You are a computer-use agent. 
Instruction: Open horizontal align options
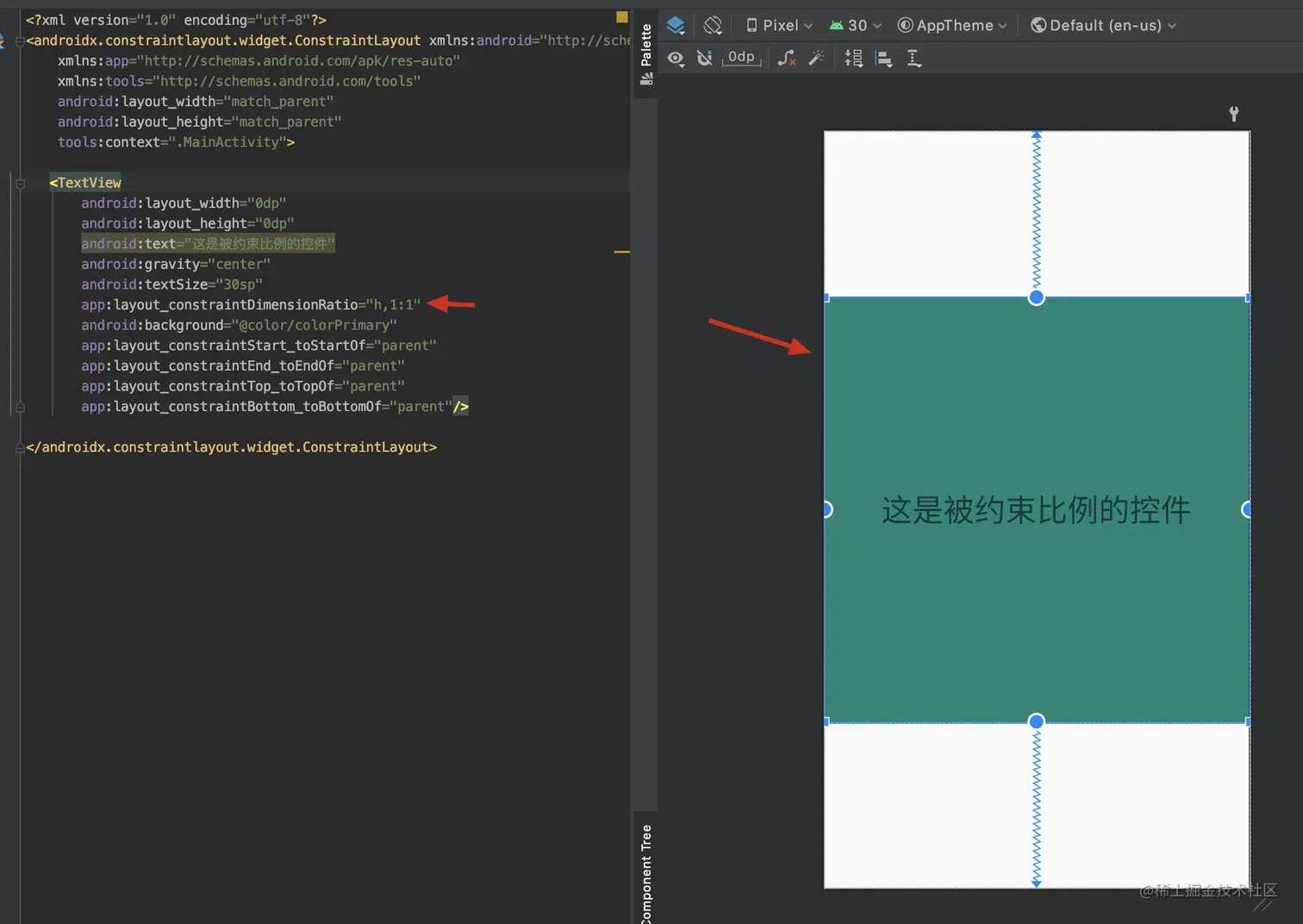tap(883, 58)
